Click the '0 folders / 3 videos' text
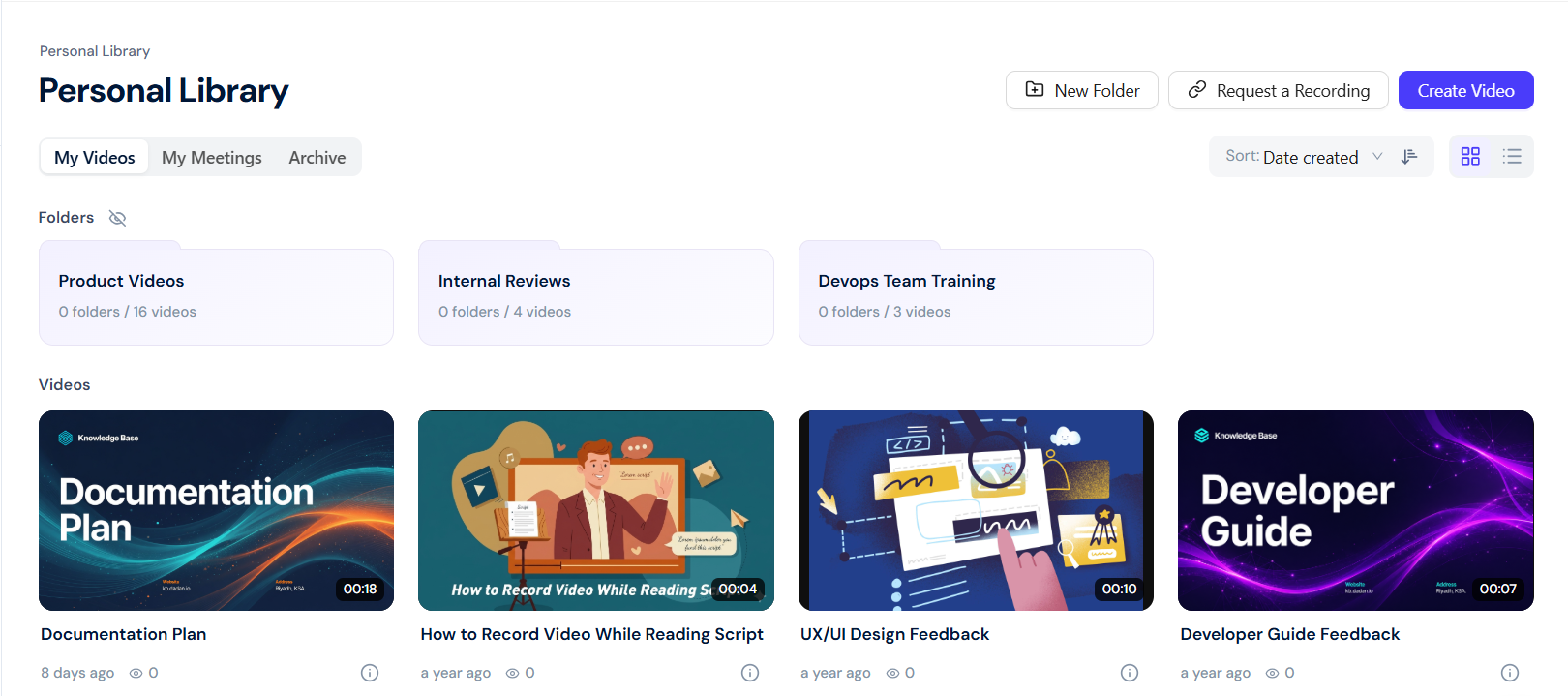The image size is (1568, 696). [x=885, y=312]
